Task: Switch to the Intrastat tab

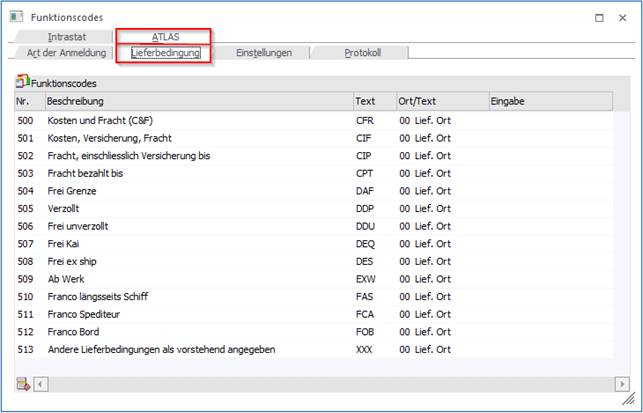Action: point(67,37)
